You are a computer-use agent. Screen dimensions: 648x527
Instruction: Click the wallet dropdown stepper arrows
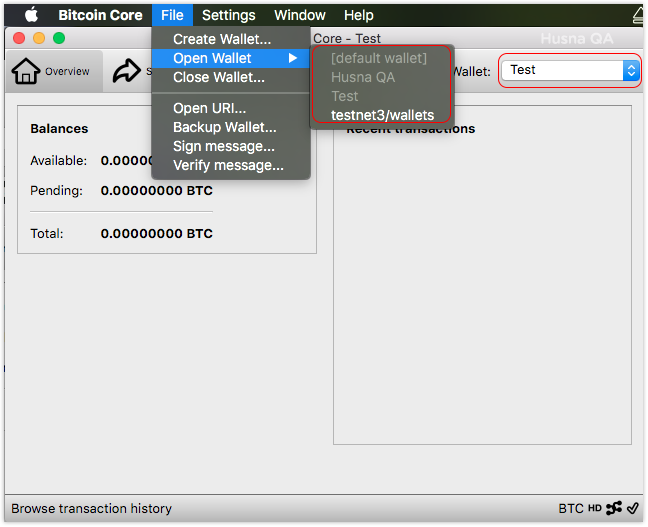tap(631, 70)
